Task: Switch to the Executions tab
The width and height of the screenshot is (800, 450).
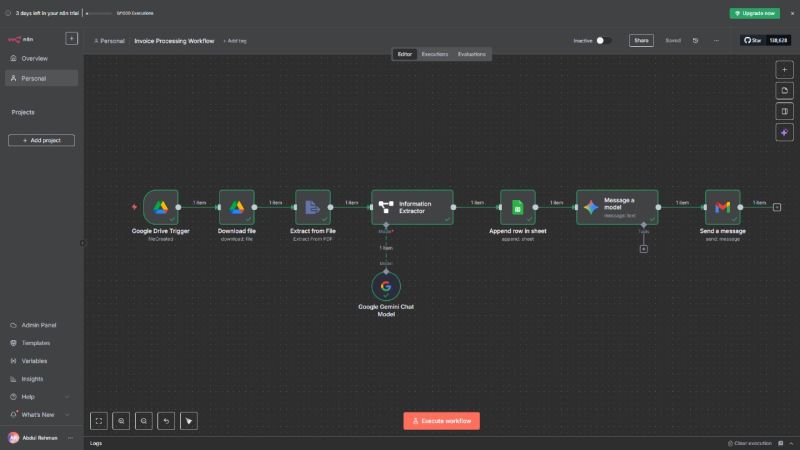Action: coord(435,54)
